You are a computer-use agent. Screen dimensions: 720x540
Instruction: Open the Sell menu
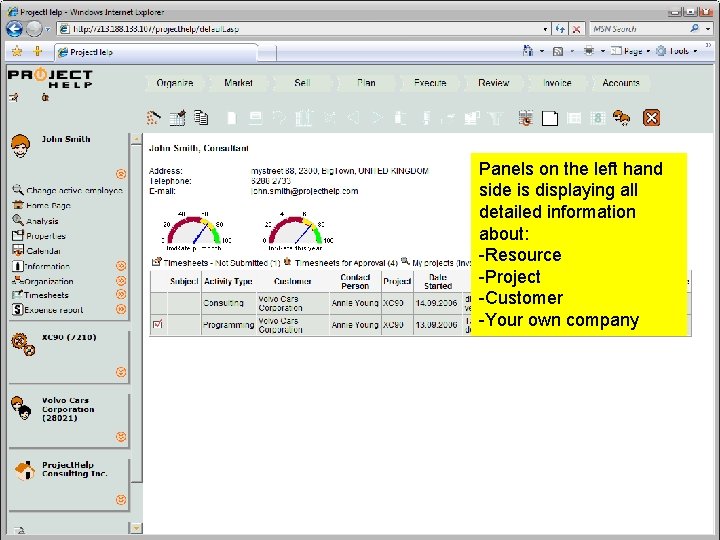click(302, 83)
